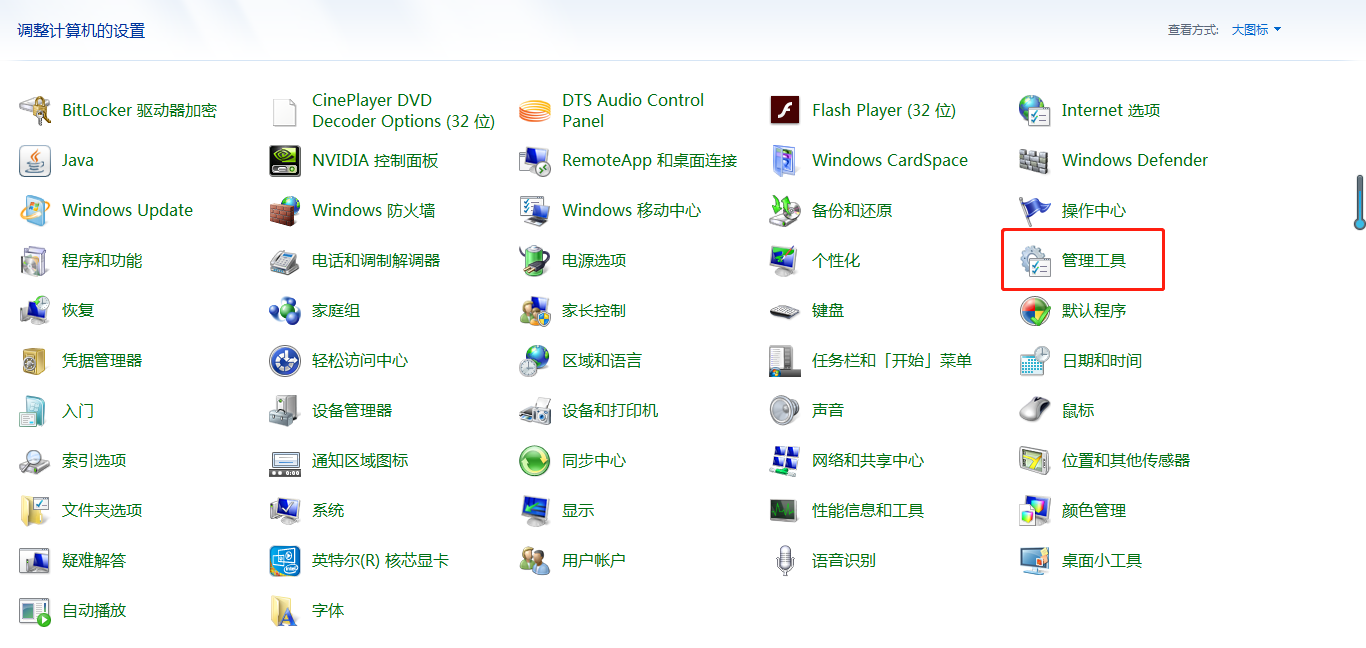
Task: Open the 网络和共享中心 icon
Action: [x=785, y=460]
